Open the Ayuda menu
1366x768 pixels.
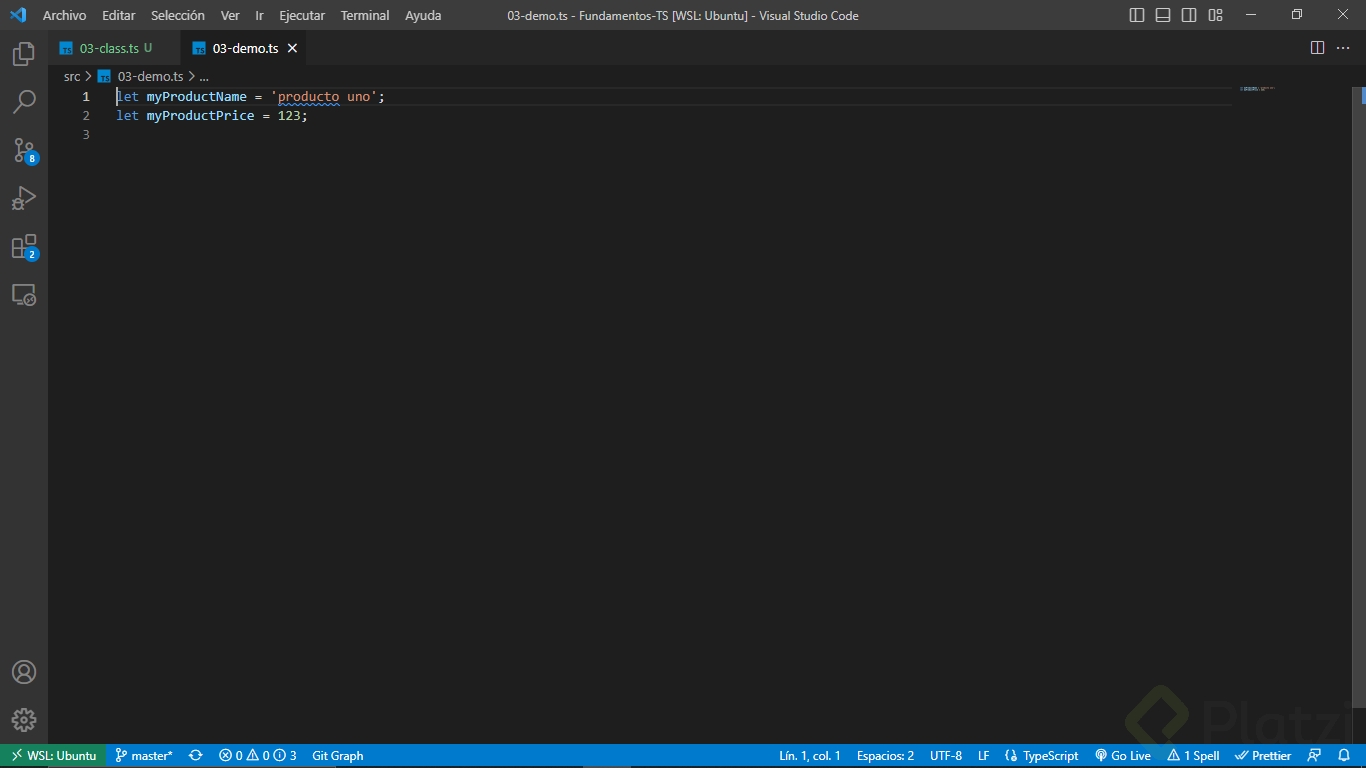tap(423, 15)
